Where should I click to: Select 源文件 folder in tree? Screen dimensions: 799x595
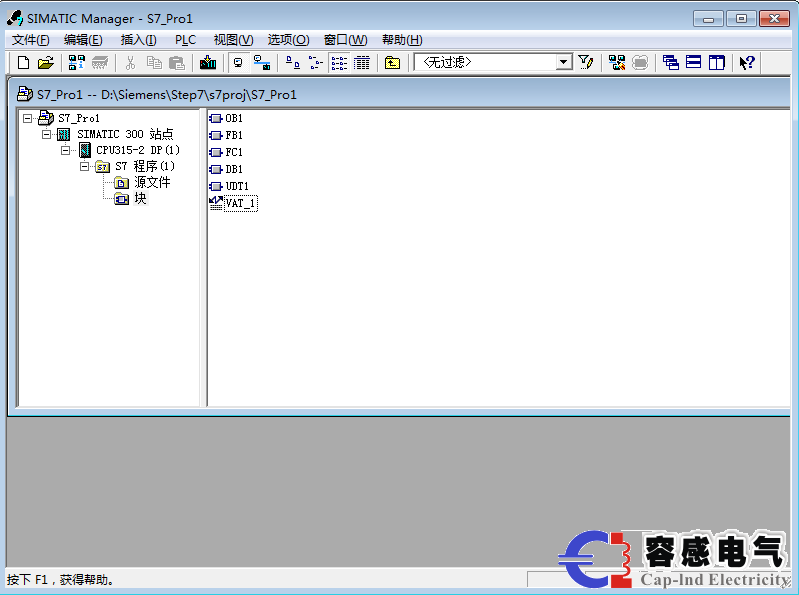[152, 182]
